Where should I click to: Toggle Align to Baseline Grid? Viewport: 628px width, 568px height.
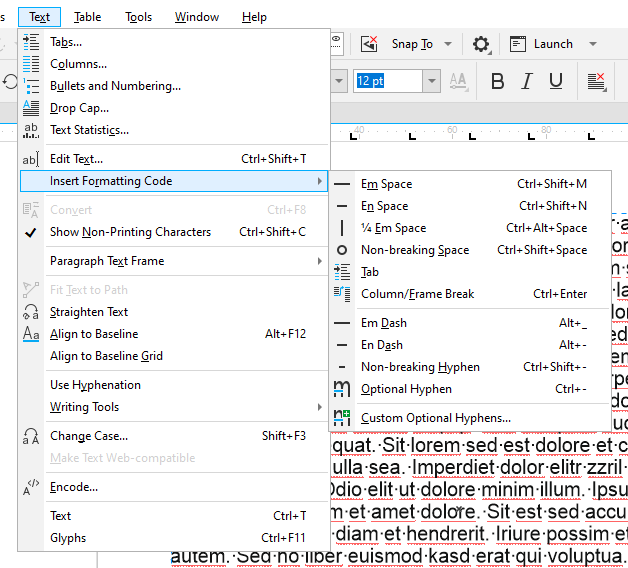(x=106, y=356)
